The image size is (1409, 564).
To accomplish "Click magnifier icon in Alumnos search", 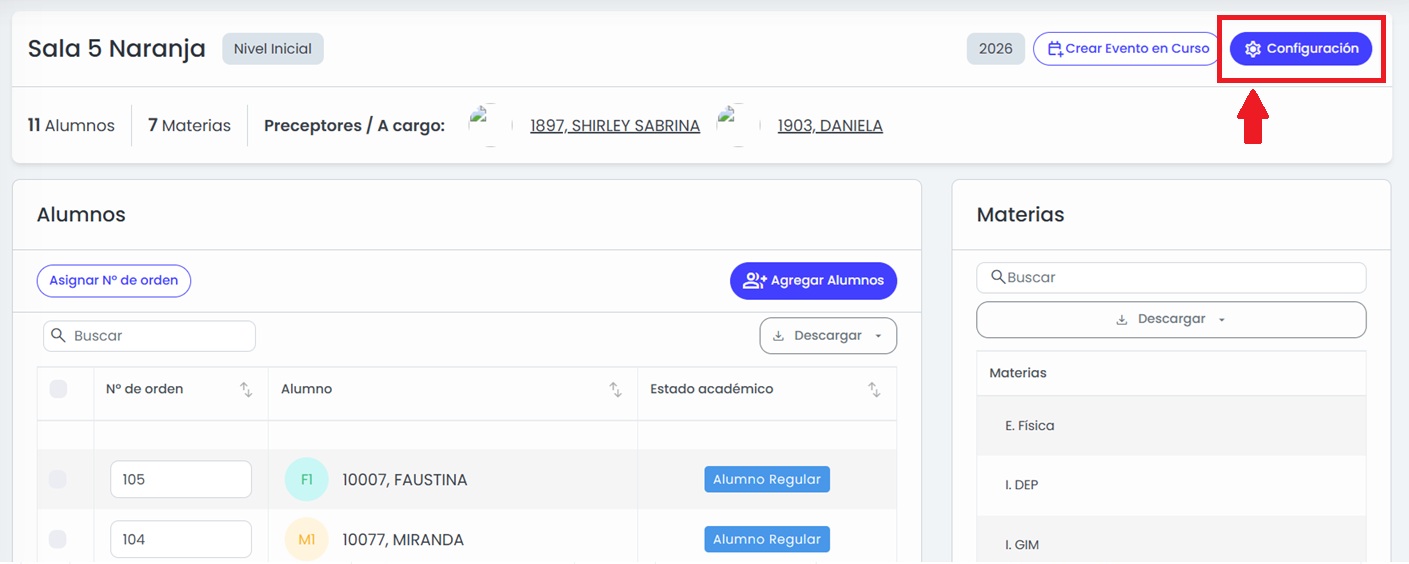I will coord(59,336).
